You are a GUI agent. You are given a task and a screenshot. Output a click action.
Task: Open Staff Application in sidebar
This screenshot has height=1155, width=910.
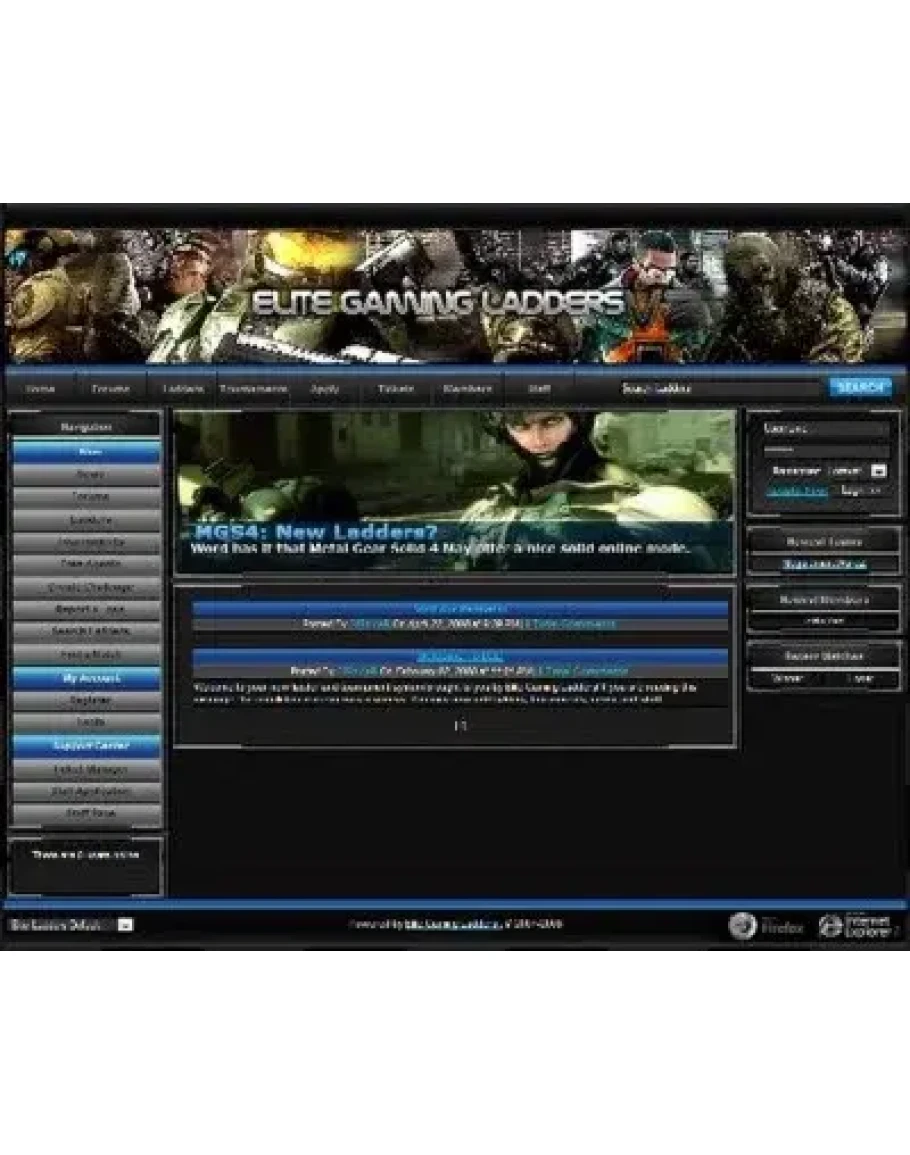coord(86,791)
